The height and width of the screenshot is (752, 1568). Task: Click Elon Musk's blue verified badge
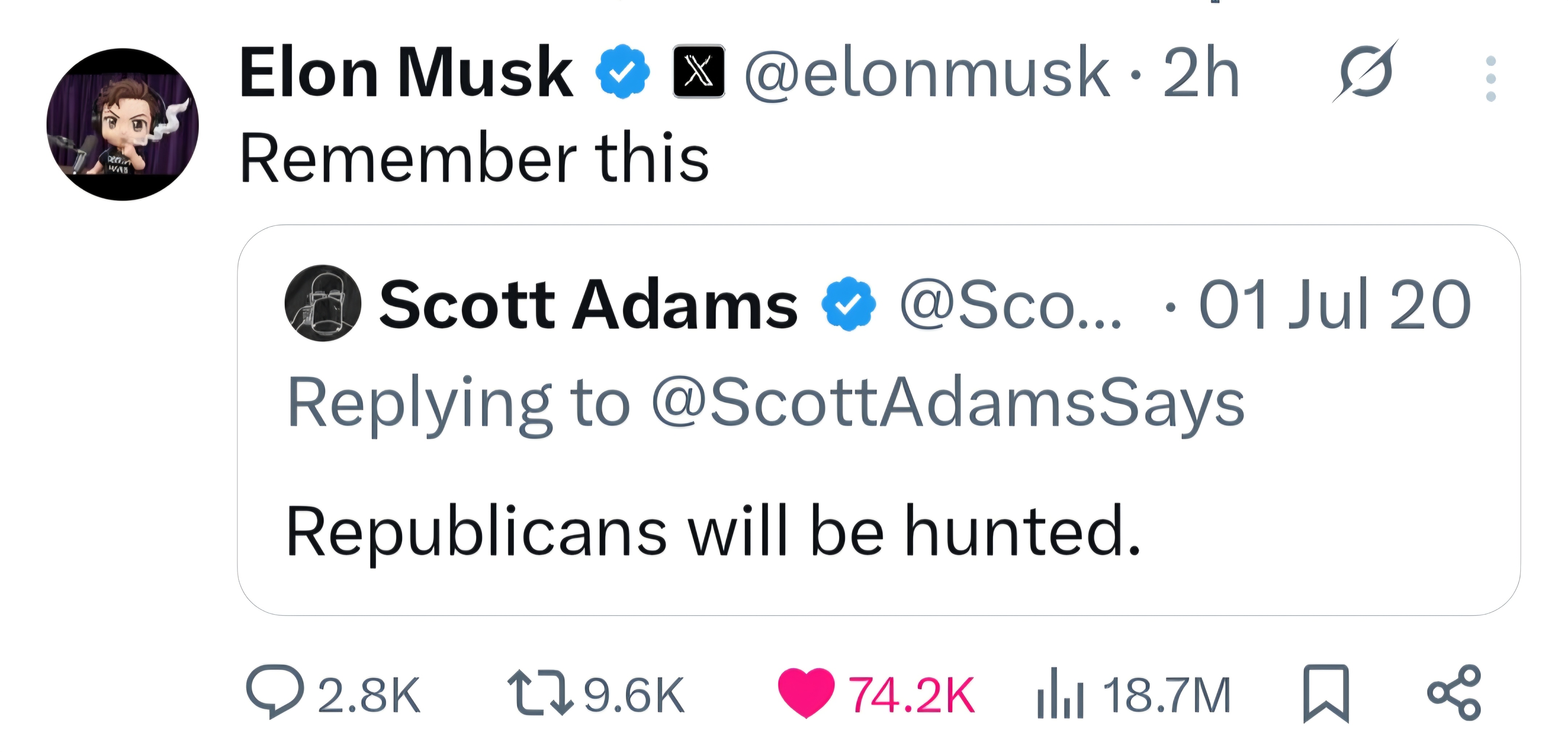(622, 72)
